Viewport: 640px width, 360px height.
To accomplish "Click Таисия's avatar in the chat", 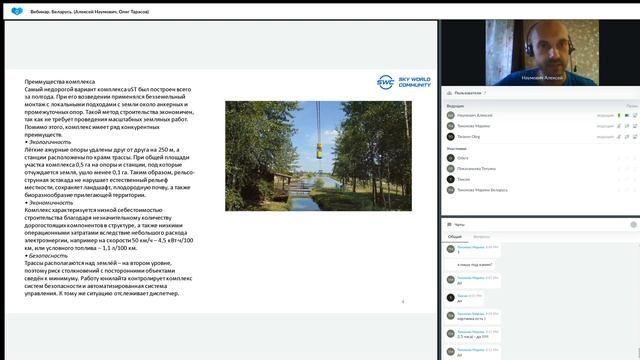I will (451, 298).
